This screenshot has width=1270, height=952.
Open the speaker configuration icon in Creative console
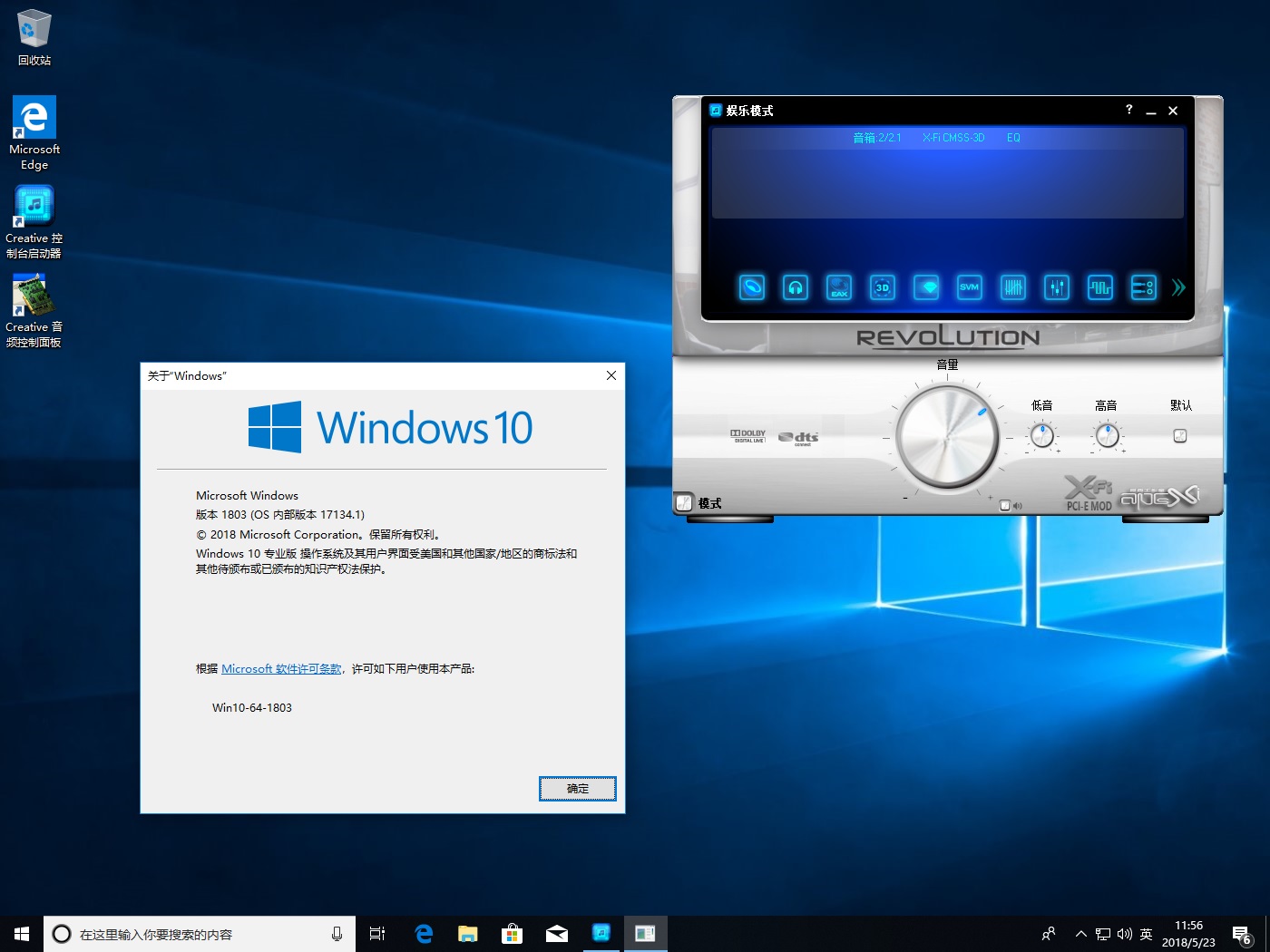pyautogui.click(x=752, y=287)
